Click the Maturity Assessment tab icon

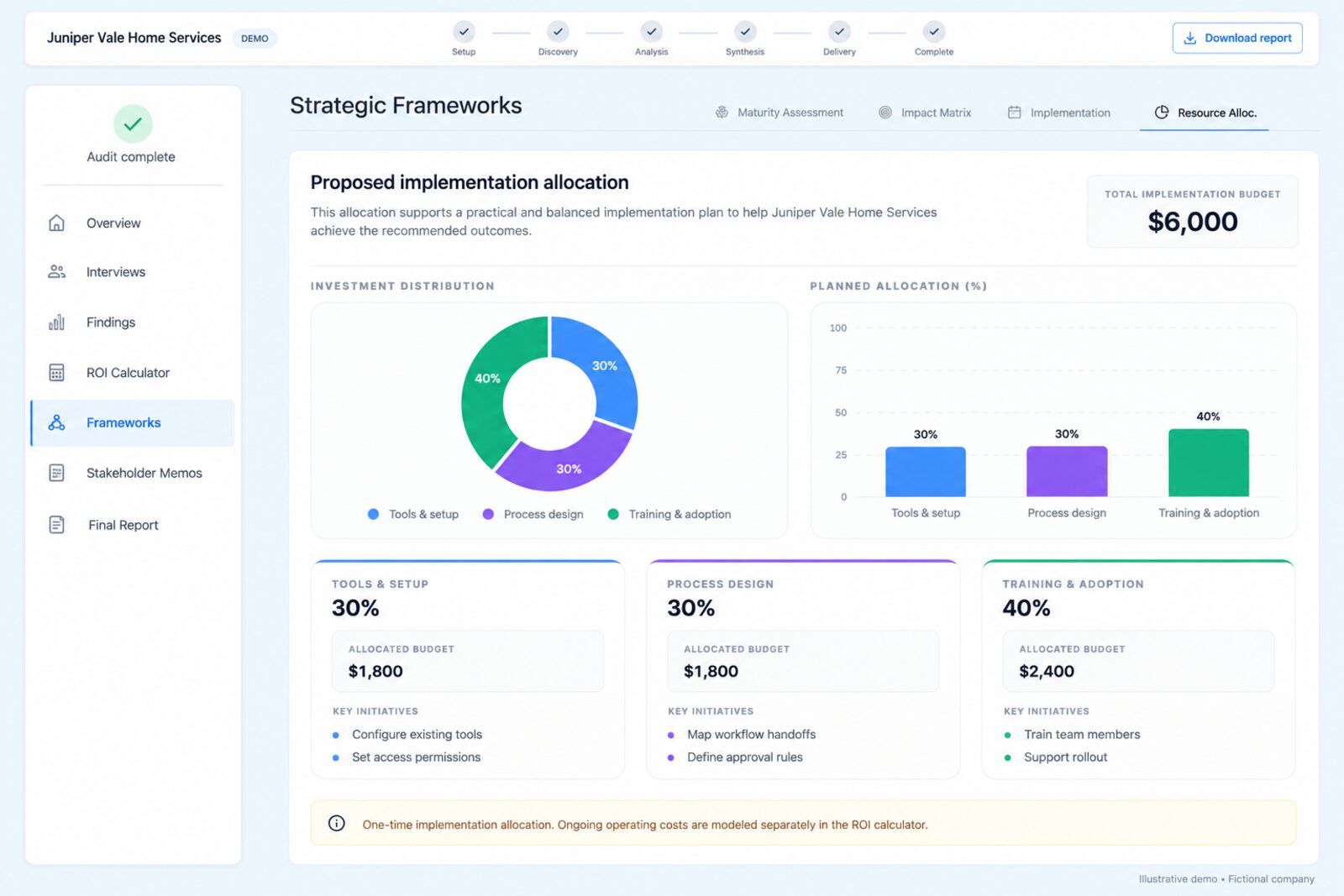722,113
